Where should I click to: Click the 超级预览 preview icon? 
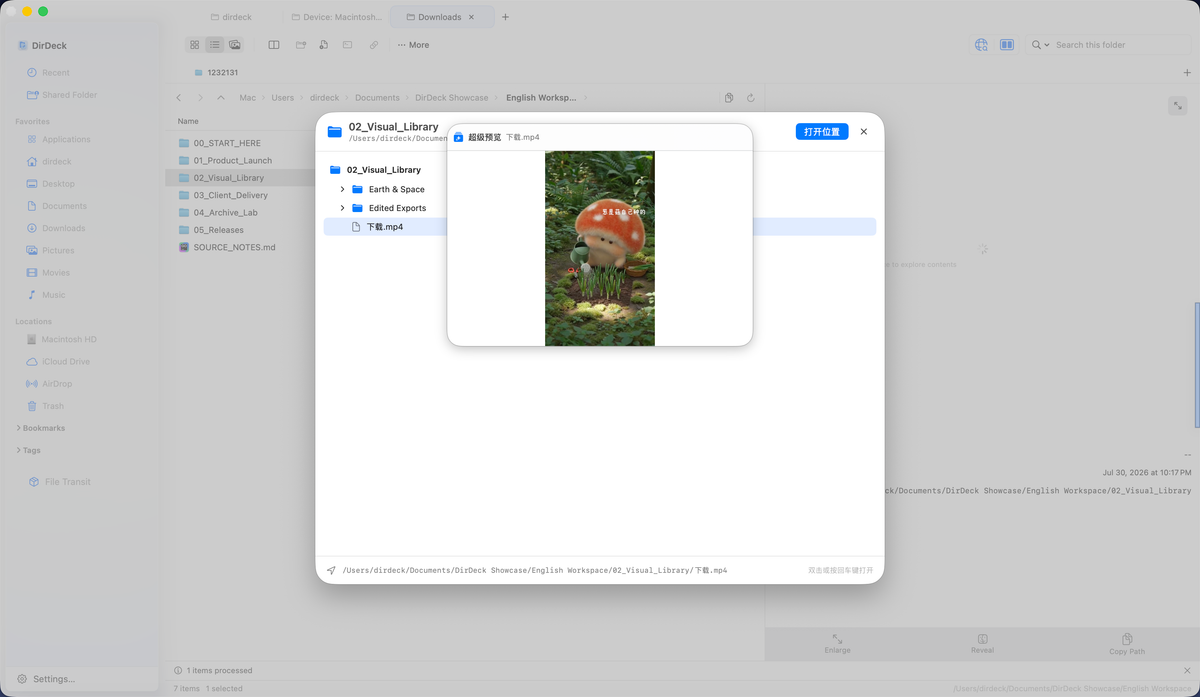pos(459,137)
